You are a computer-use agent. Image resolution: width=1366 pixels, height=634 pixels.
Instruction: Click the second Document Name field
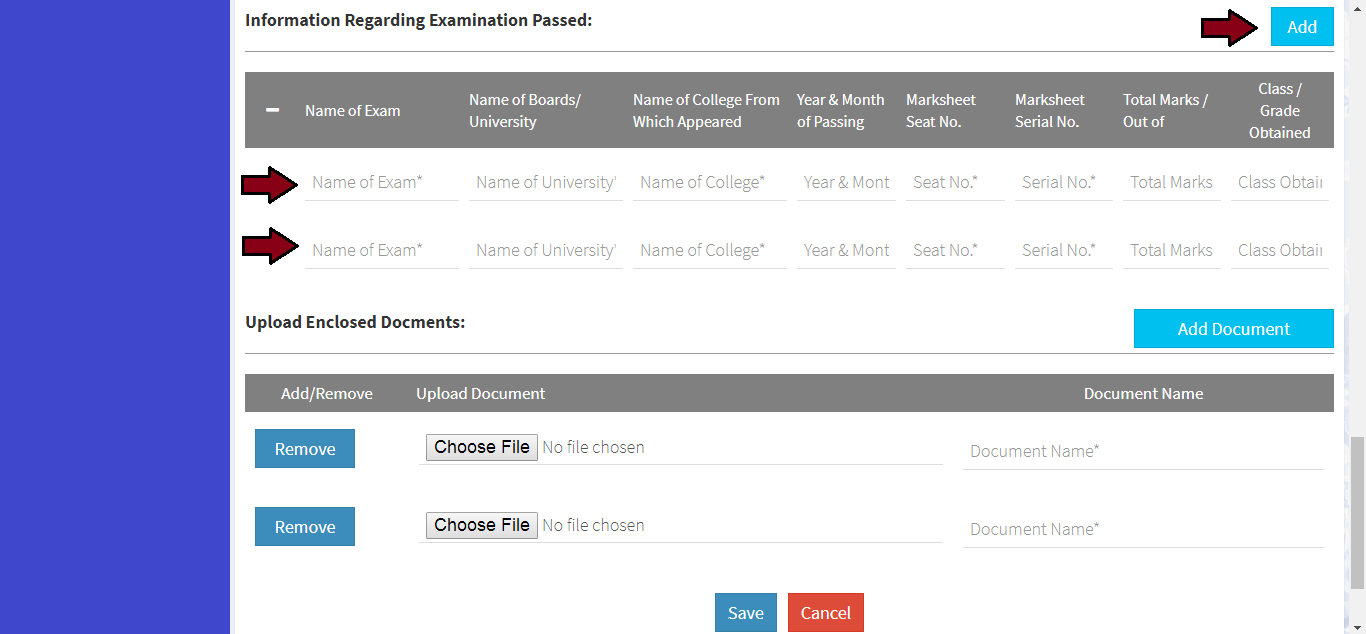[1142, 529]
